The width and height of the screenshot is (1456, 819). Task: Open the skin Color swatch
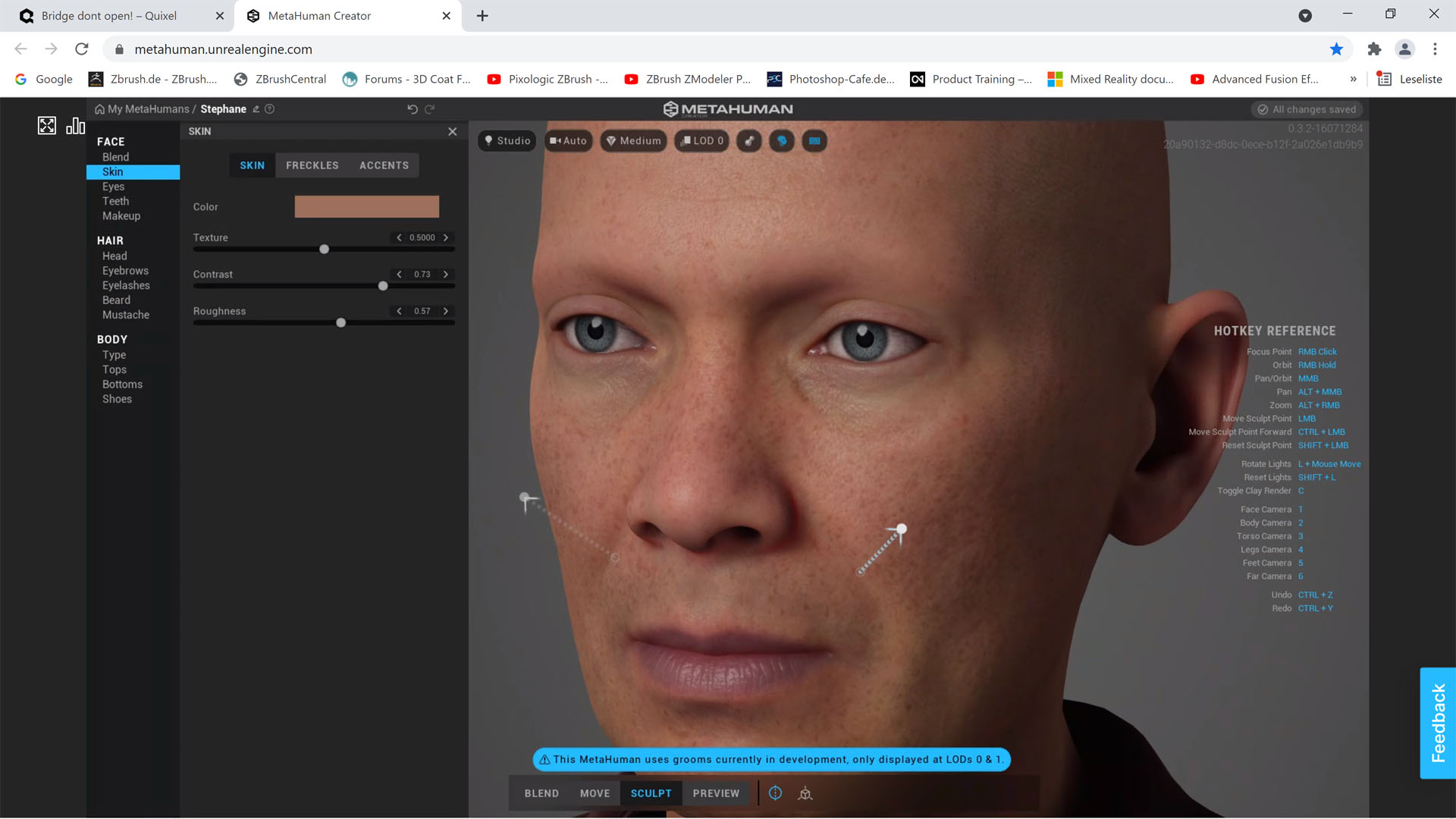pos(367,207)
